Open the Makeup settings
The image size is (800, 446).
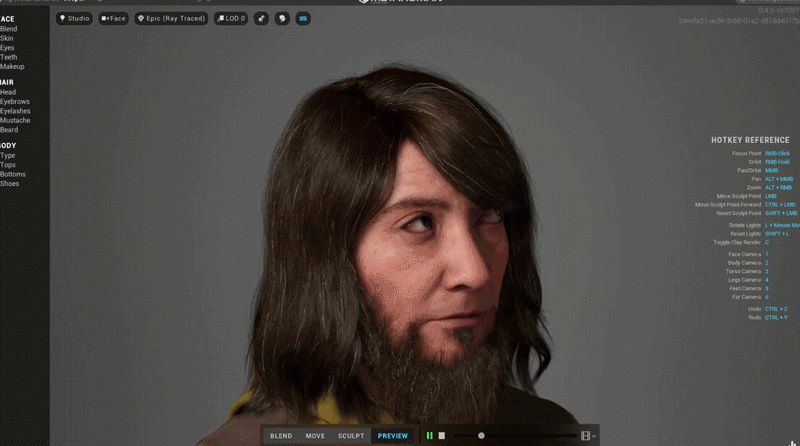click(12, 66)
